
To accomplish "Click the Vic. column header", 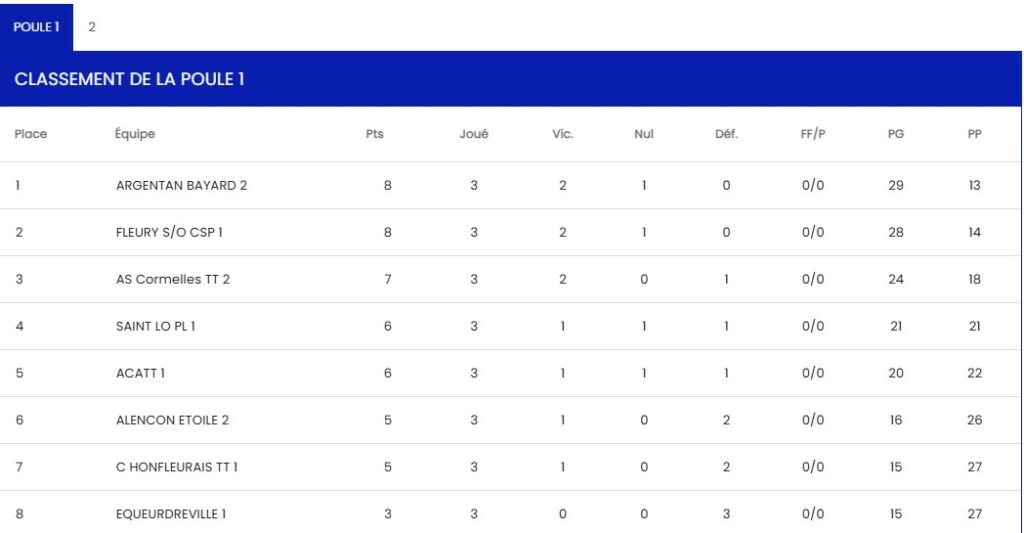I will [x=563, y=134].
